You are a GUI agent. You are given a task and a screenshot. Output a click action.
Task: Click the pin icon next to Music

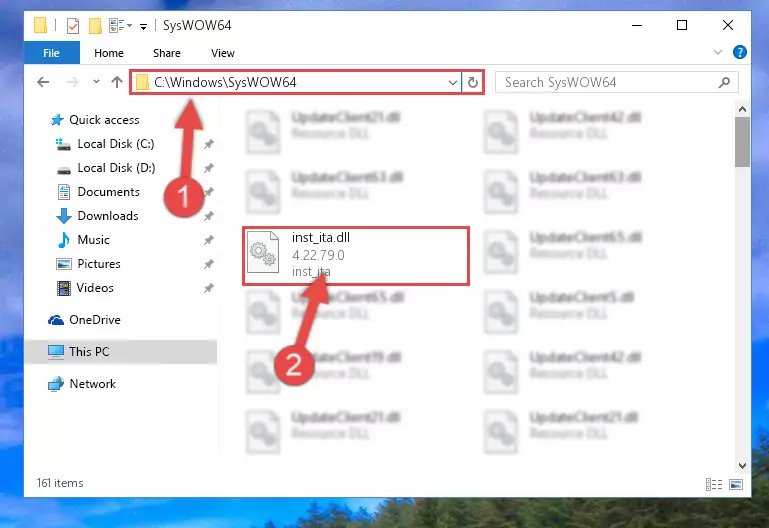[208, 240]
